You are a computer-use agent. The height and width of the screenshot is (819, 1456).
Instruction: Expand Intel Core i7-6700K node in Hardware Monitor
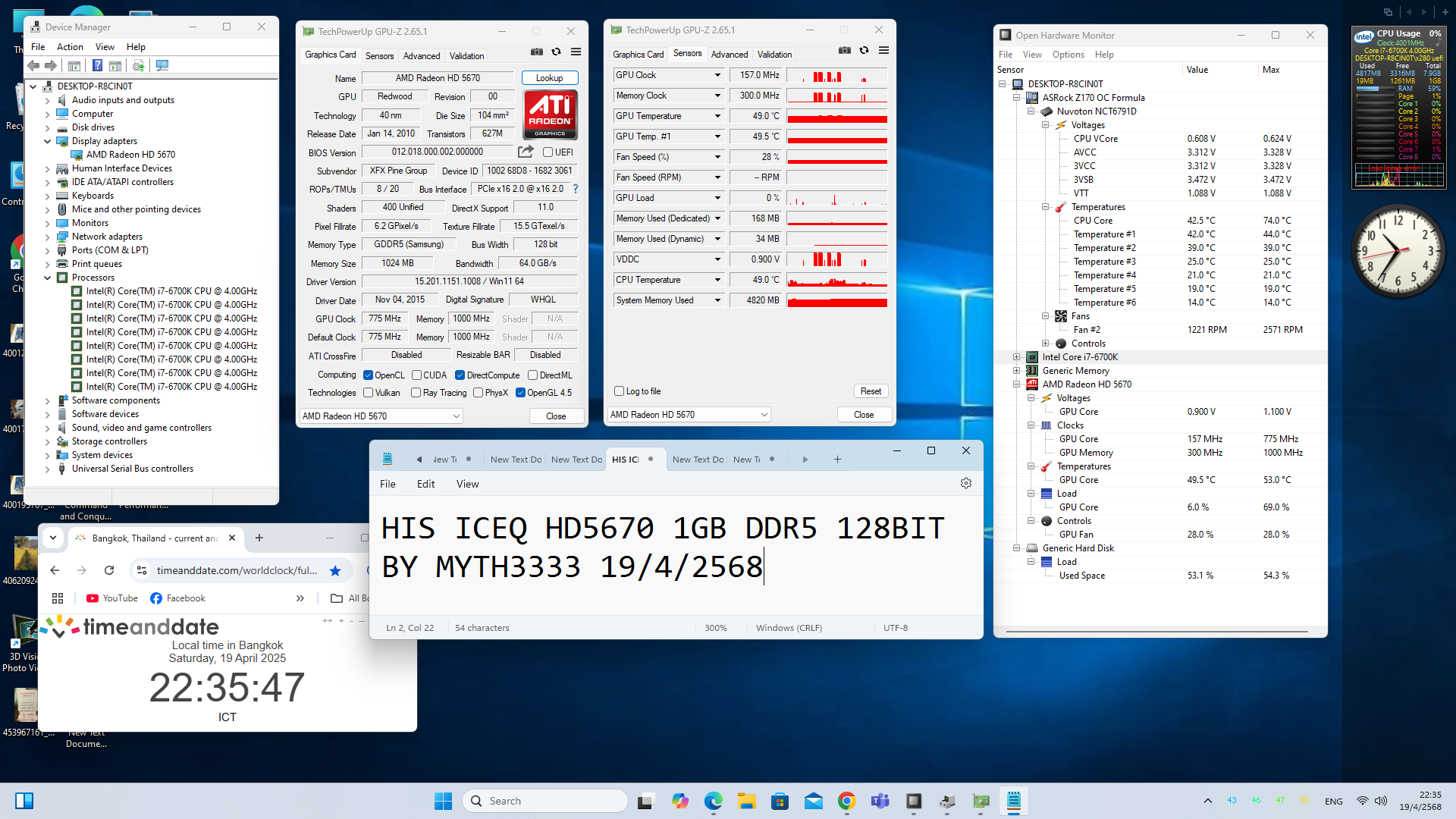tap(1016, 357)
